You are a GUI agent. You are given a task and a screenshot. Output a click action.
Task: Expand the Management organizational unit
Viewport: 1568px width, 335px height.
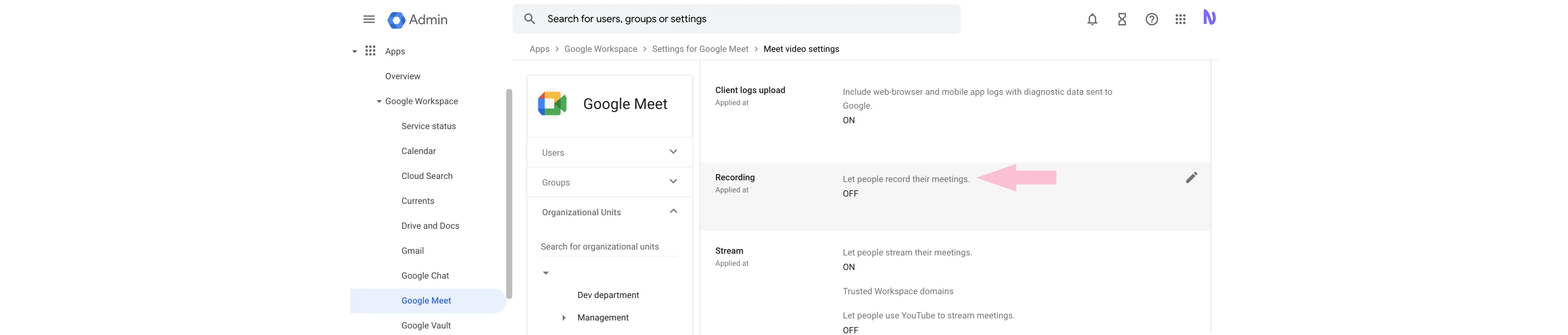563,318
